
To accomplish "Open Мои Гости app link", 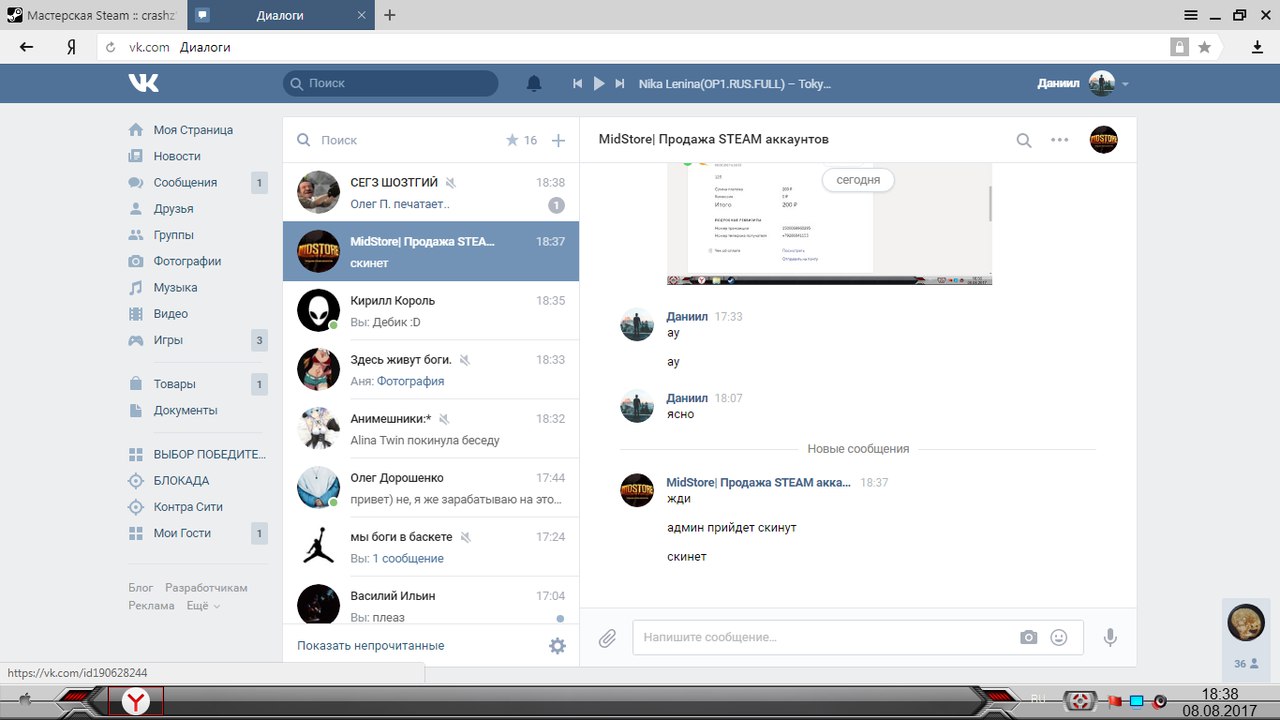I will pyautogui.click(x=182, y=533).
